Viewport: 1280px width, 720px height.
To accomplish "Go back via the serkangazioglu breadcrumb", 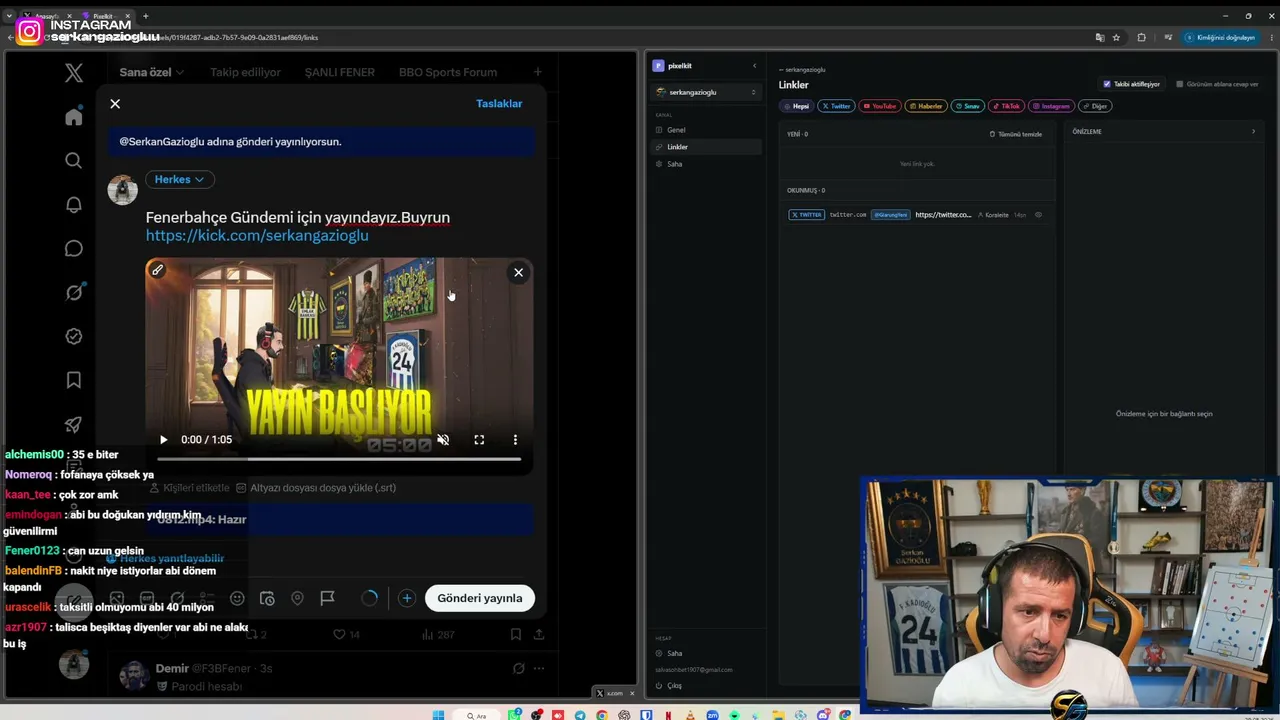I will [803, 70].
